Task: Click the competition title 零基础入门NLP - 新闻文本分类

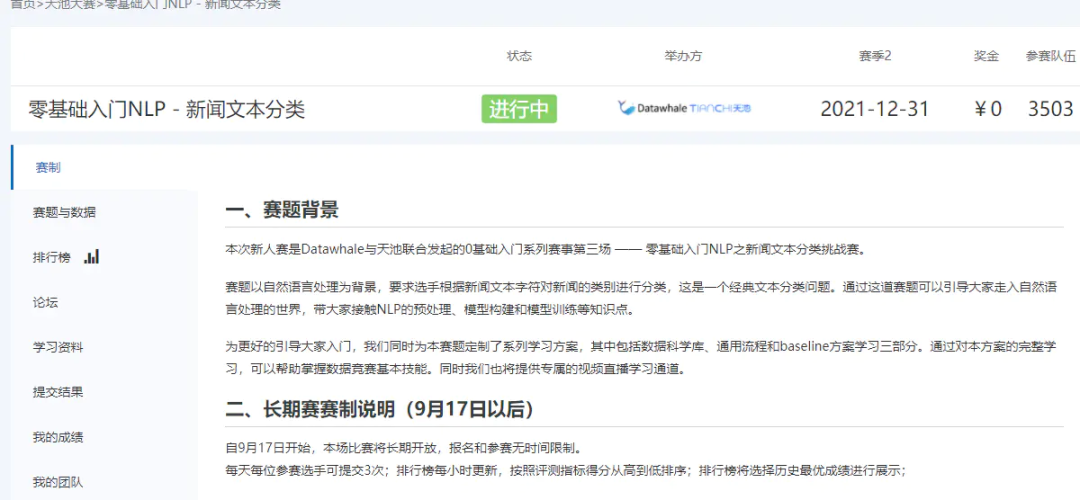Action: pyautogui.click(x=166, y=109)
